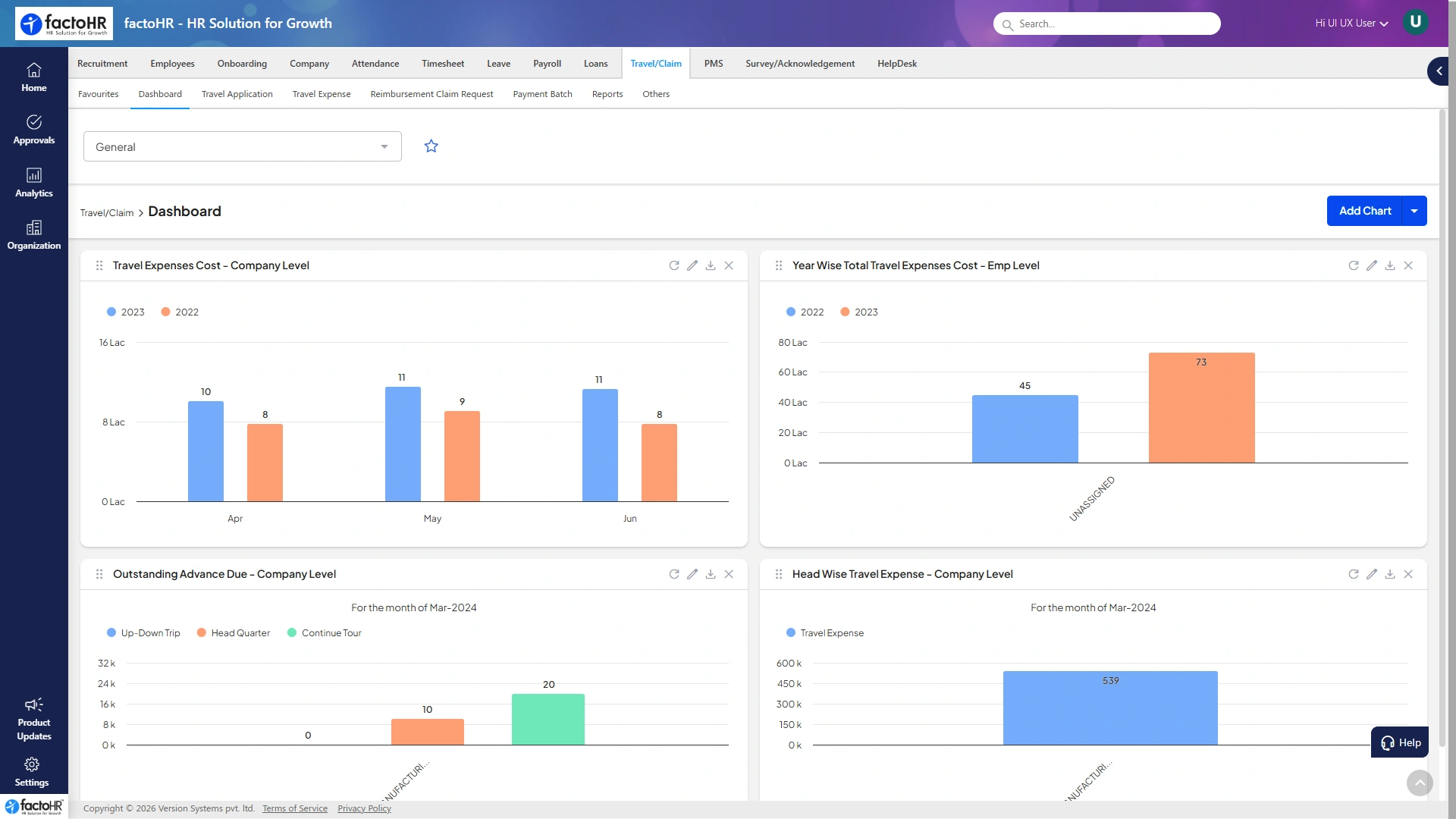1456x819 pixels.
Task: Toggle 2023 legend in Travel Expenses Cost chart
Action: click(x=126, y=312)
